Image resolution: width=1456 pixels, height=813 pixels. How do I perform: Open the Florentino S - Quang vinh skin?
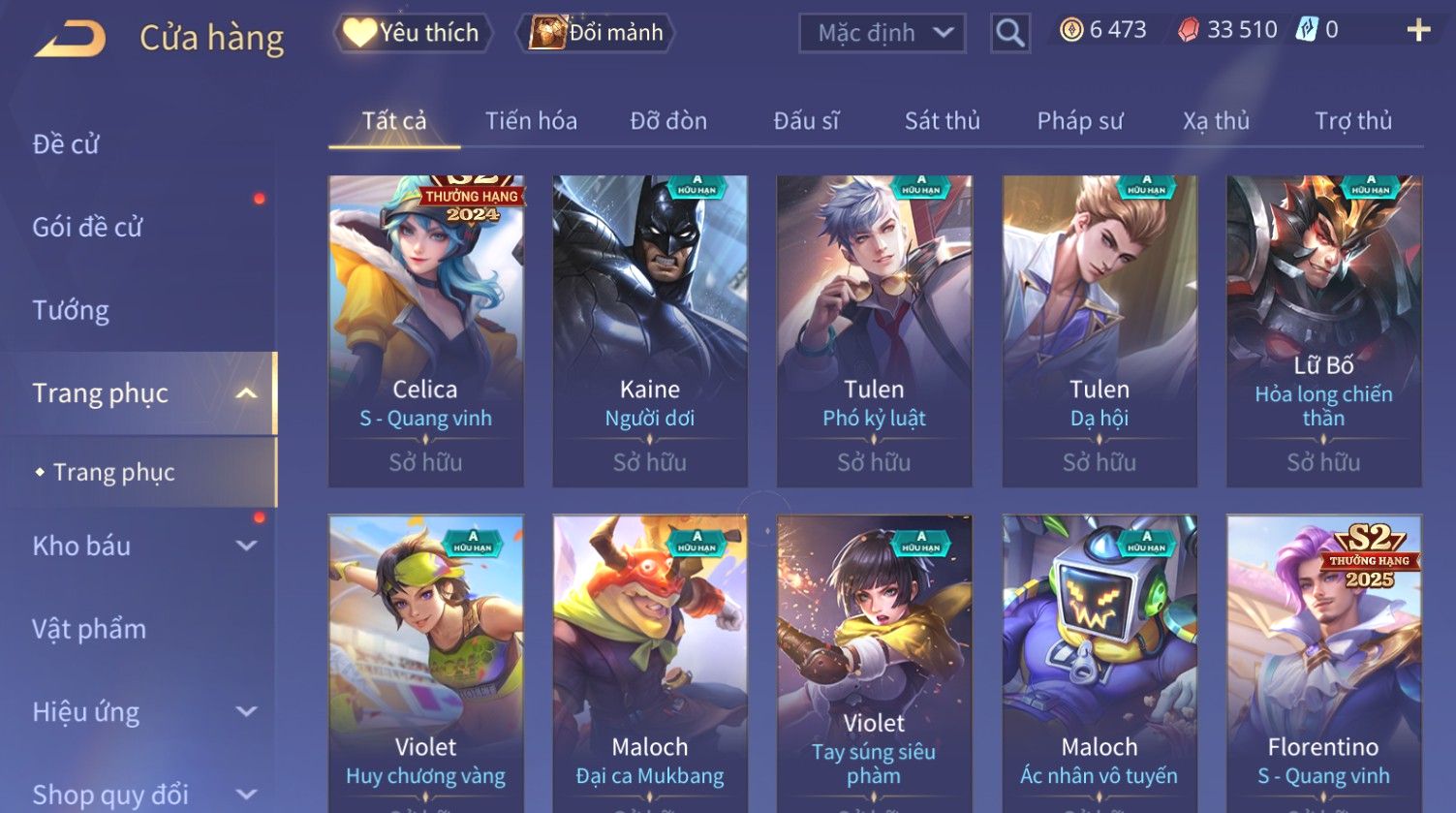click(x=1323, y=664)
